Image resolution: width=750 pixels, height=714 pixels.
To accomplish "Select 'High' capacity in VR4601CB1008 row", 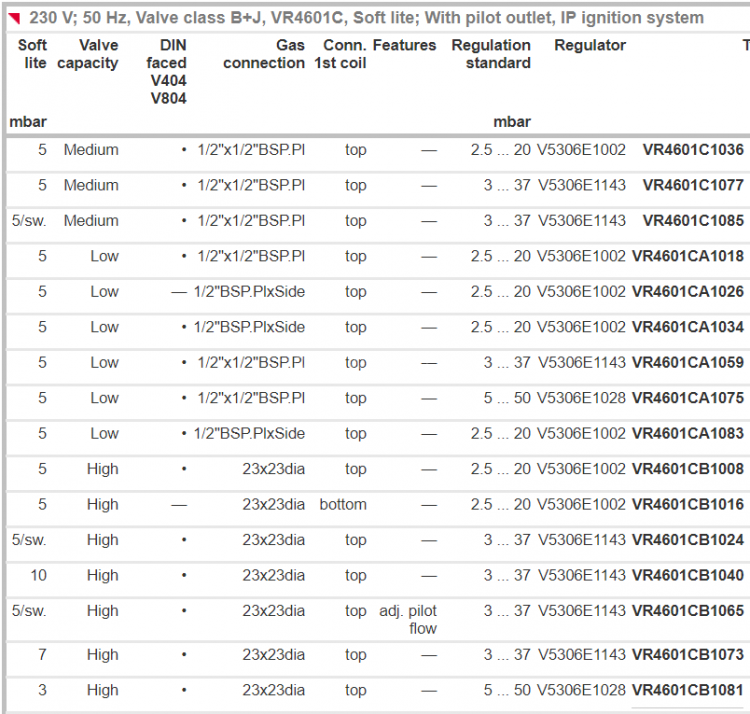I will coord(102,469).
